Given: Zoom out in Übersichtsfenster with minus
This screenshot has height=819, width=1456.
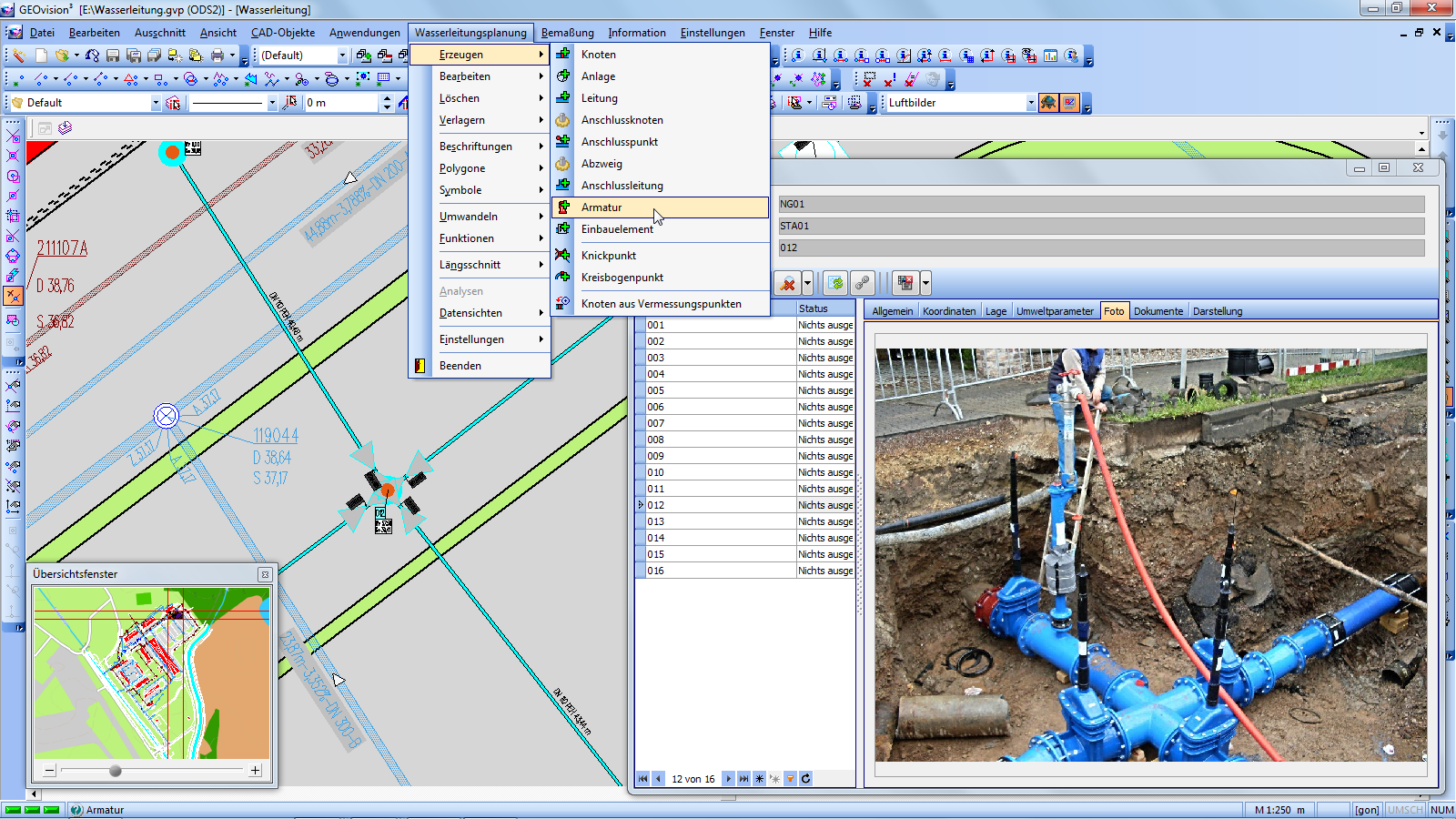Looking at the screenshot, I should pyautogui.click(x=50, y=771).
